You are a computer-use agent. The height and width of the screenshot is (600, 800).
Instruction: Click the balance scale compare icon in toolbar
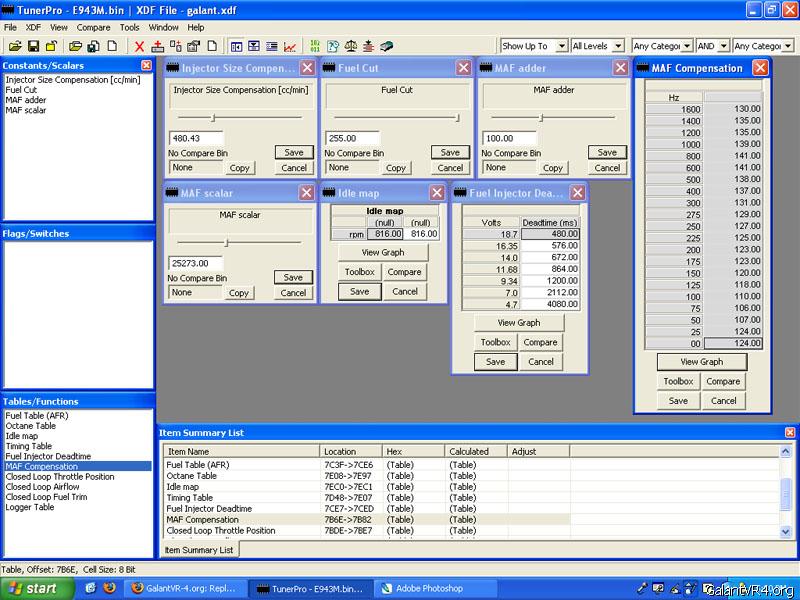pyautogui.click(x=350, y=46)
